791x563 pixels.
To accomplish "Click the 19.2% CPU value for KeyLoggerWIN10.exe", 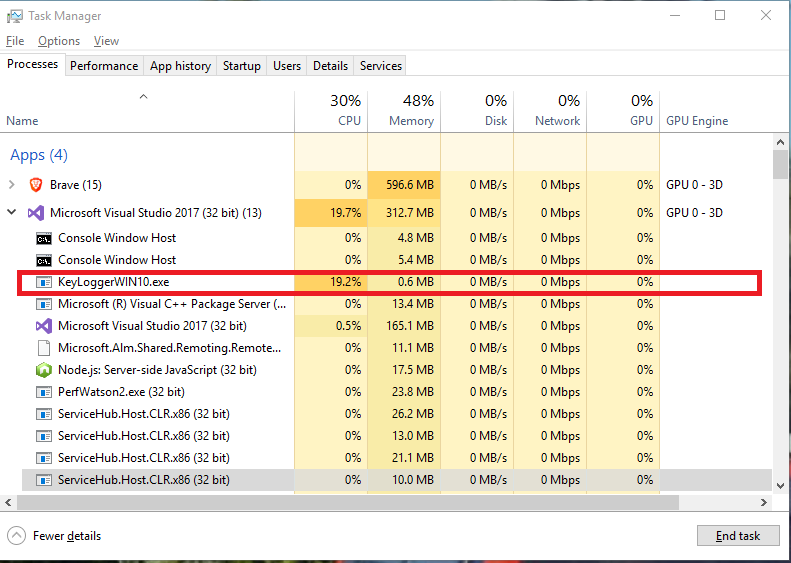I will pyautogui.click(x=346, y=282).
